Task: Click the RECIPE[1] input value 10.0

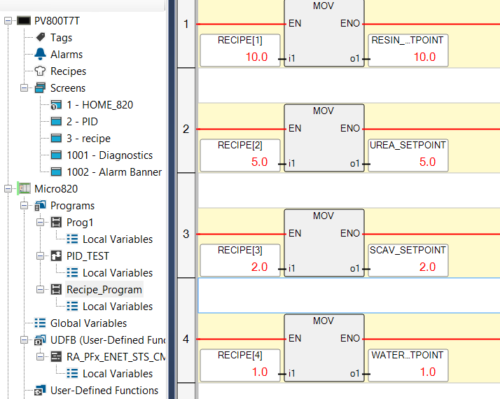Action: (257, 57)
